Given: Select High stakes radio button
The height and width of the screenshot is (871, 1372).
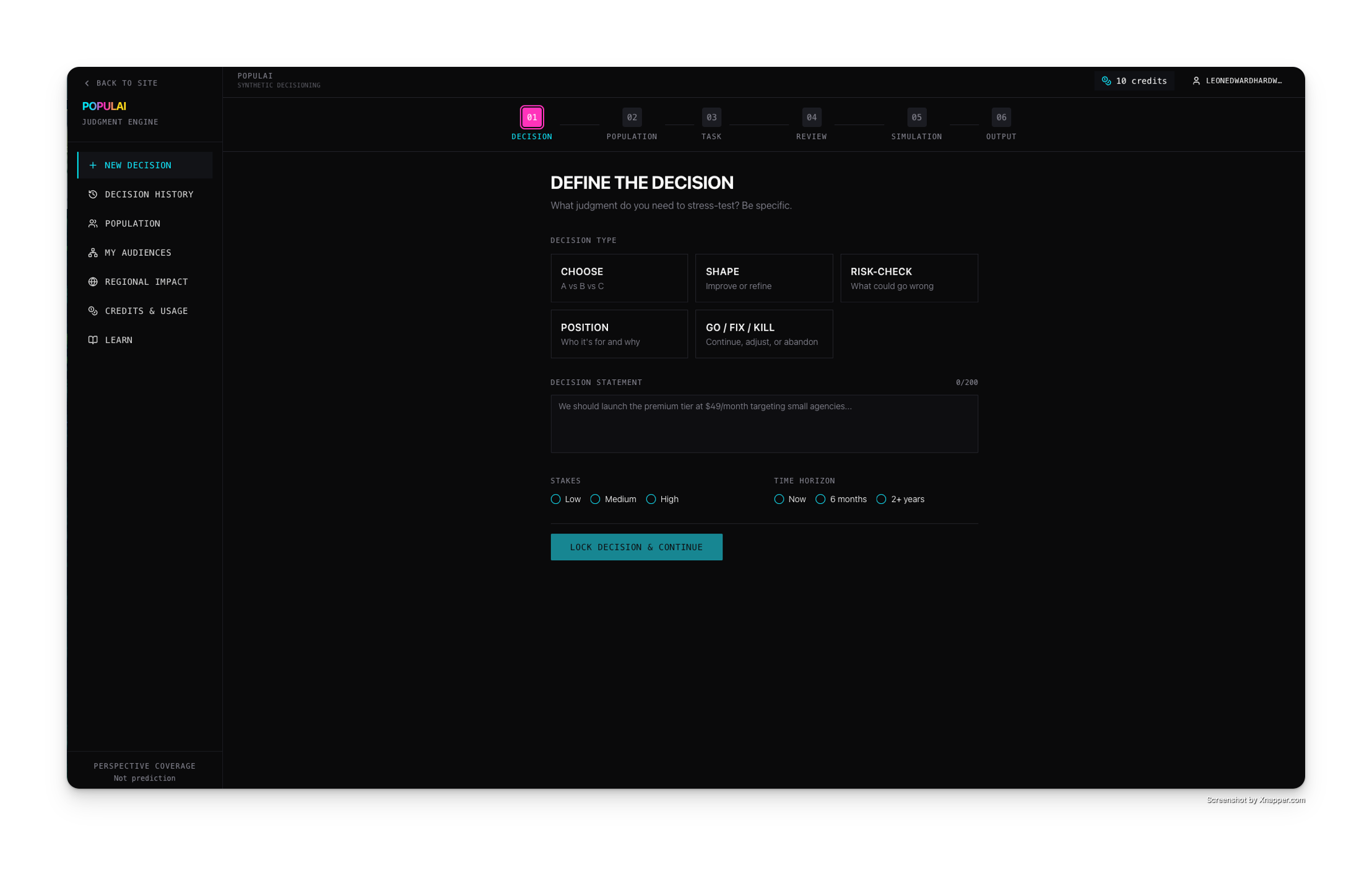Looking at the screenshot, I should pyautogui.click(x=651, y=500).
